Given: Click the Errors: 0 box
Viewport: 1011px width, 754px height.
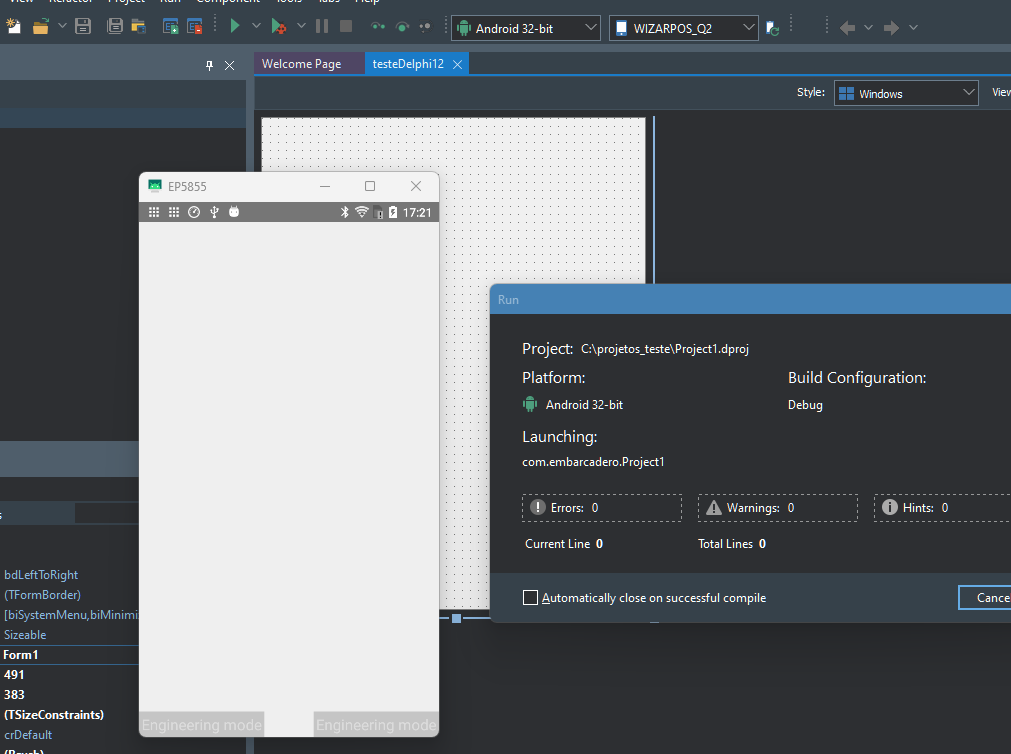Looking at the screenshot, I should pyautogui.click(x=602, y=508).
